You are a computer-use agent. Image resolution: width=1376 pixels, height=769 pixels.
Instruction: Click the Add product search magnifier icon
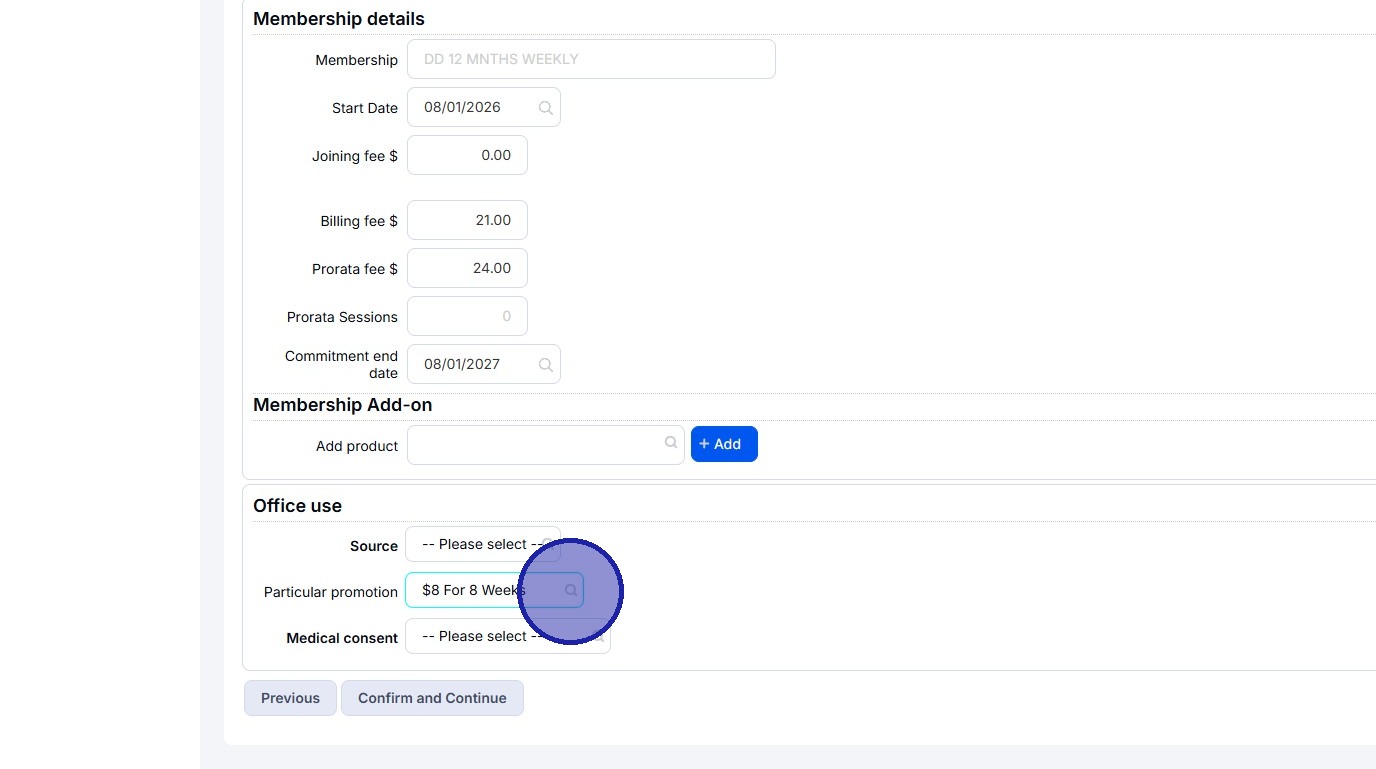(671, 443)
